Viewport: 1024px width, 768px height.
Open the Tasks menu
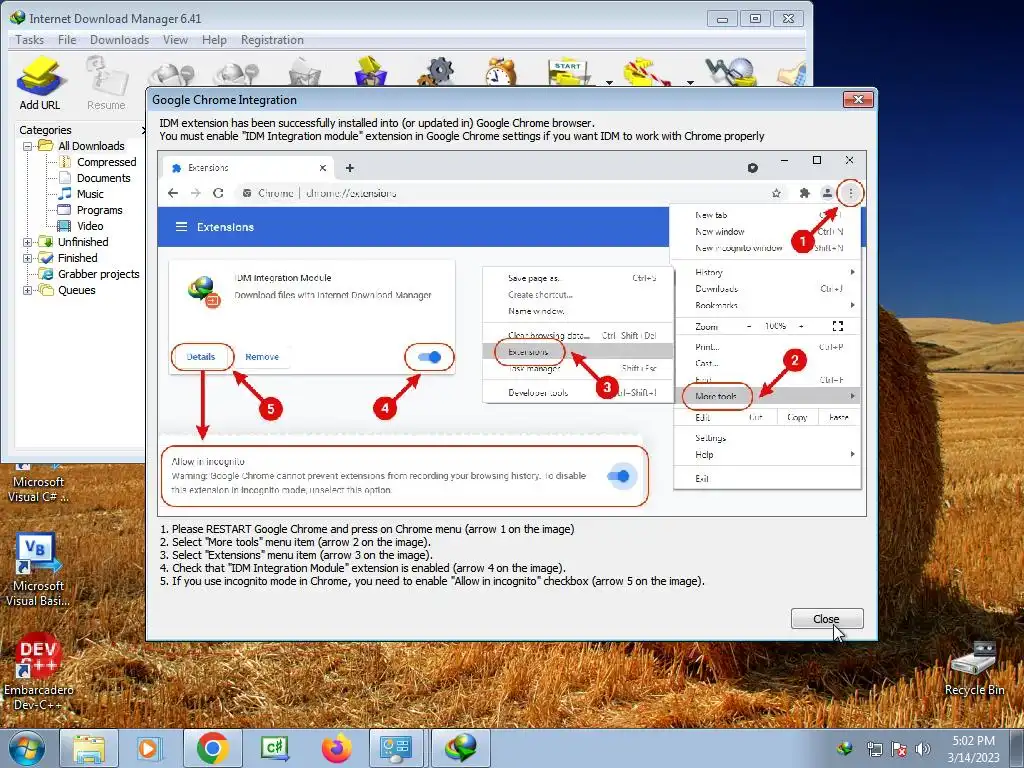tap(29, 40)
